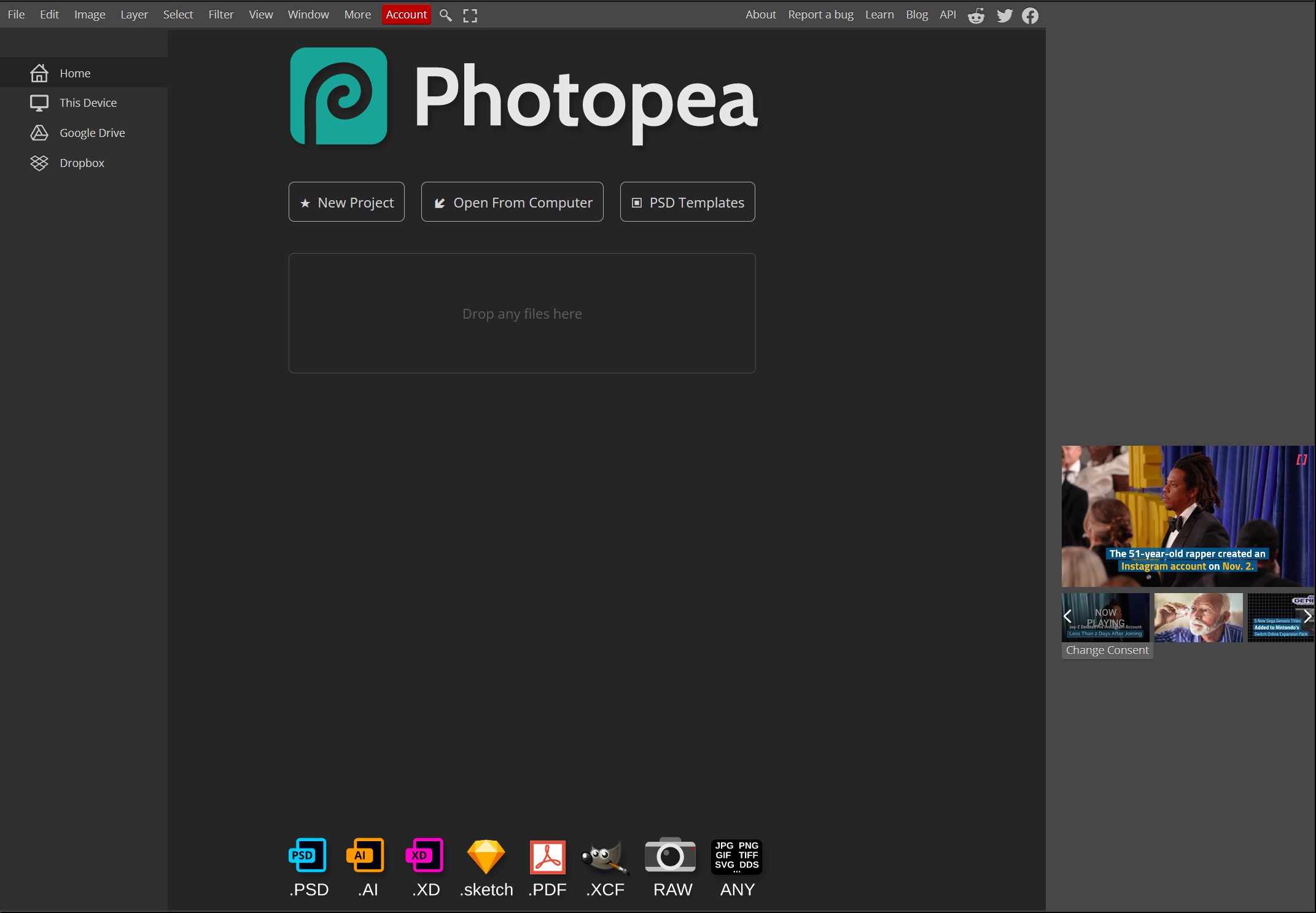Viewport: 1316px width, 913px height.
Task: Click inside the Drop any files here area
Action: 521,313
